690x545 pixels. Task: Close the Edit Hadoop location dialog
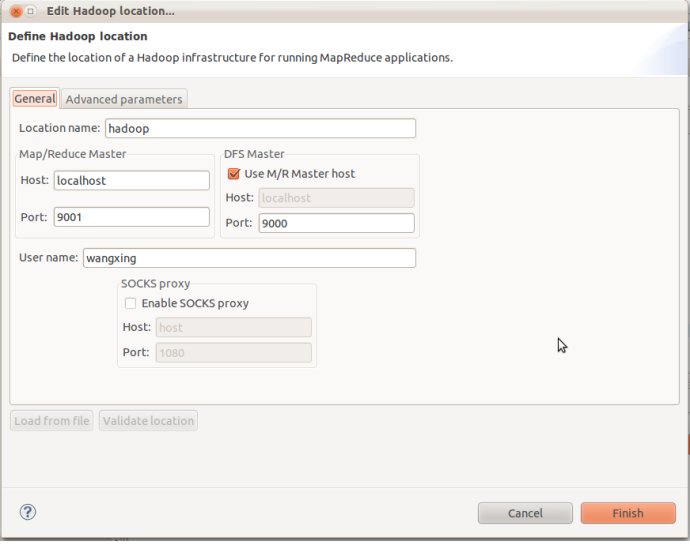[16, 11]
